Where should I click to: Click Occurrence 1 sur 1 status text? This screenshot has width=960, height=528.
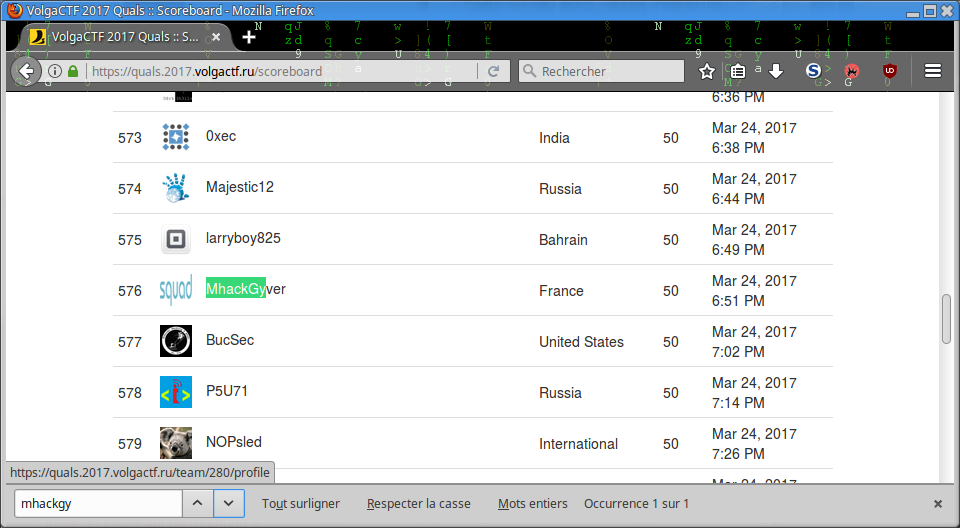(636, 503)
